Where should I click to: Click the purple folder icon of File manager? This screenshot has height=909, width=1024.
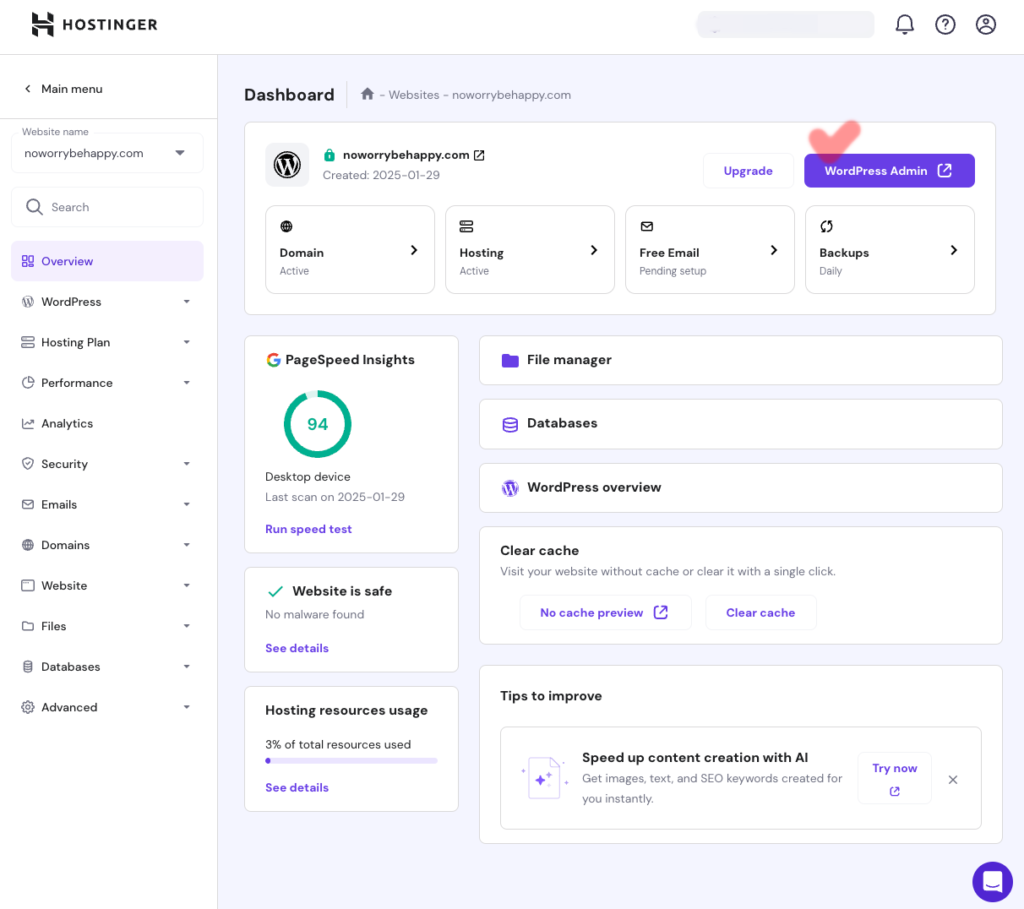pos(510,360)
